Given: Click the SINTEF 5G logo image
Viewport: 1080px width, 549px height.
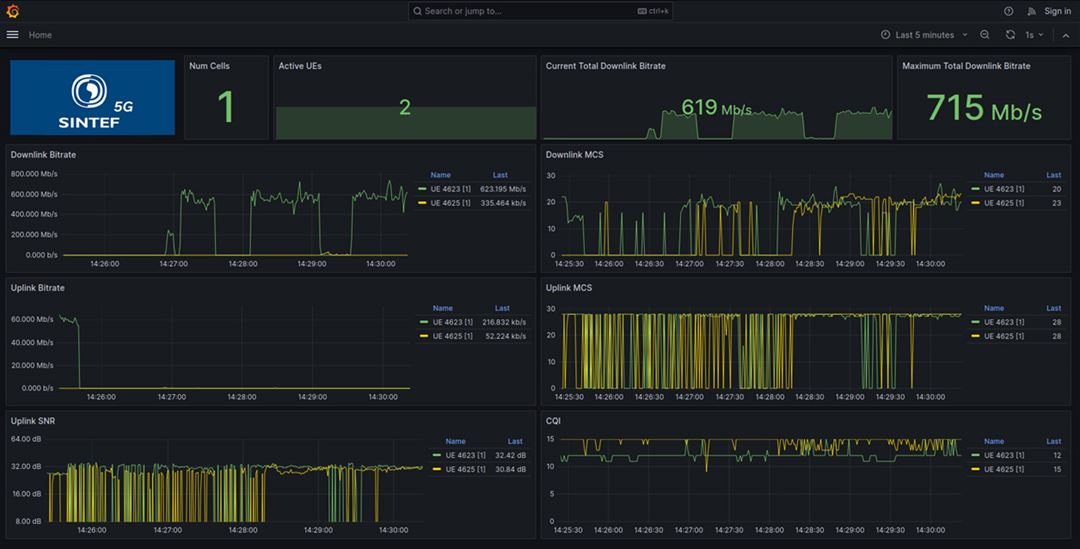Looking at the screenshot, I should coord(92,97).
